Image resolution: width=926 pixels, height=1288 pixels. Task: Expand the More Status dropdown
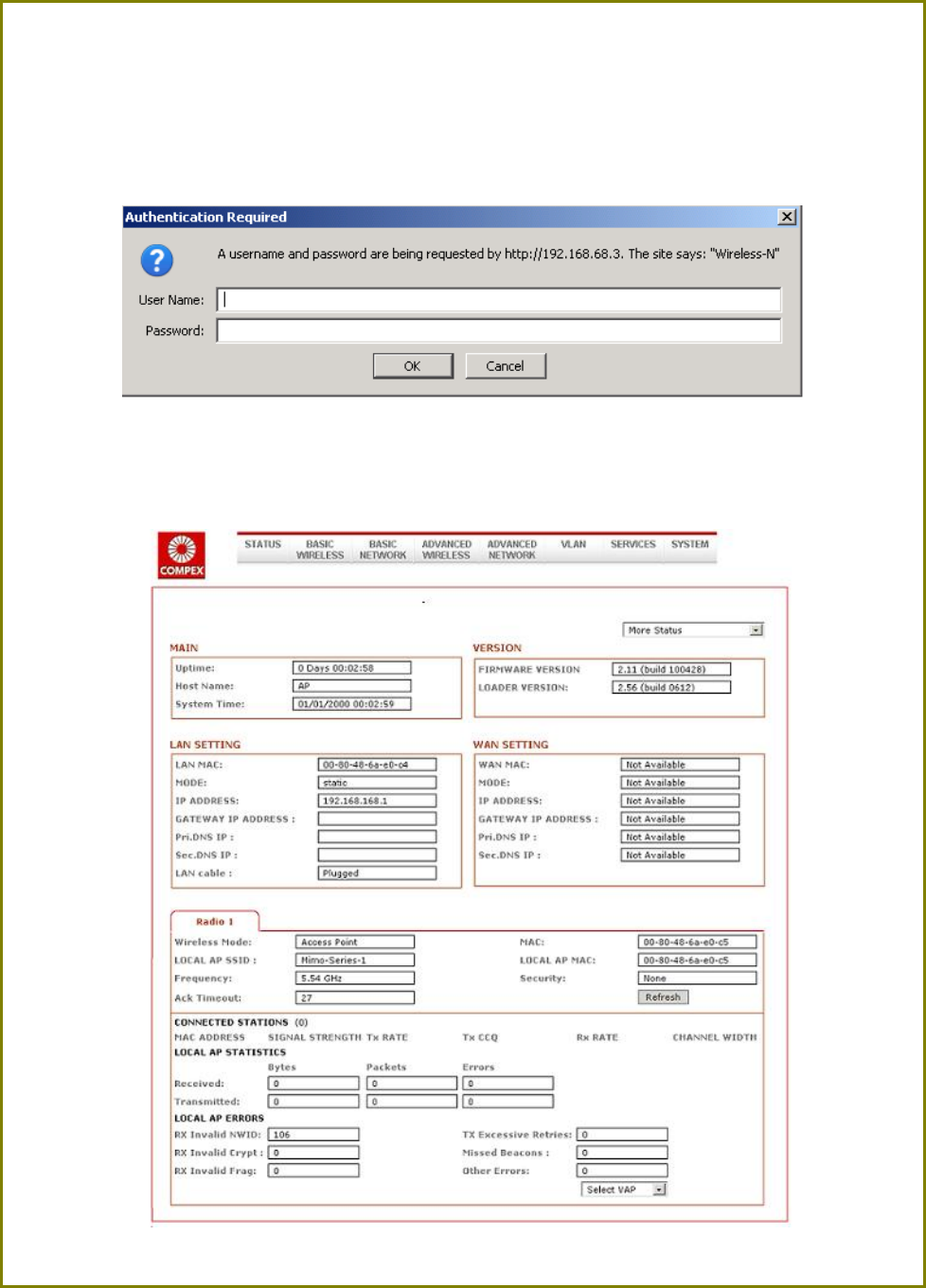[x=693, y=630]
